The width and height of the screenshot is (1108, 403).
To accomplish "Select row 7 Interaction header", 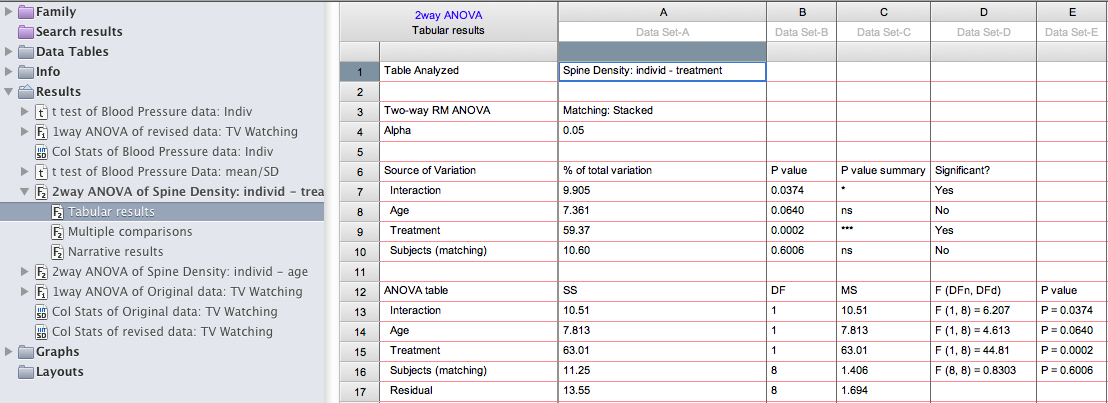I will 359,191.
